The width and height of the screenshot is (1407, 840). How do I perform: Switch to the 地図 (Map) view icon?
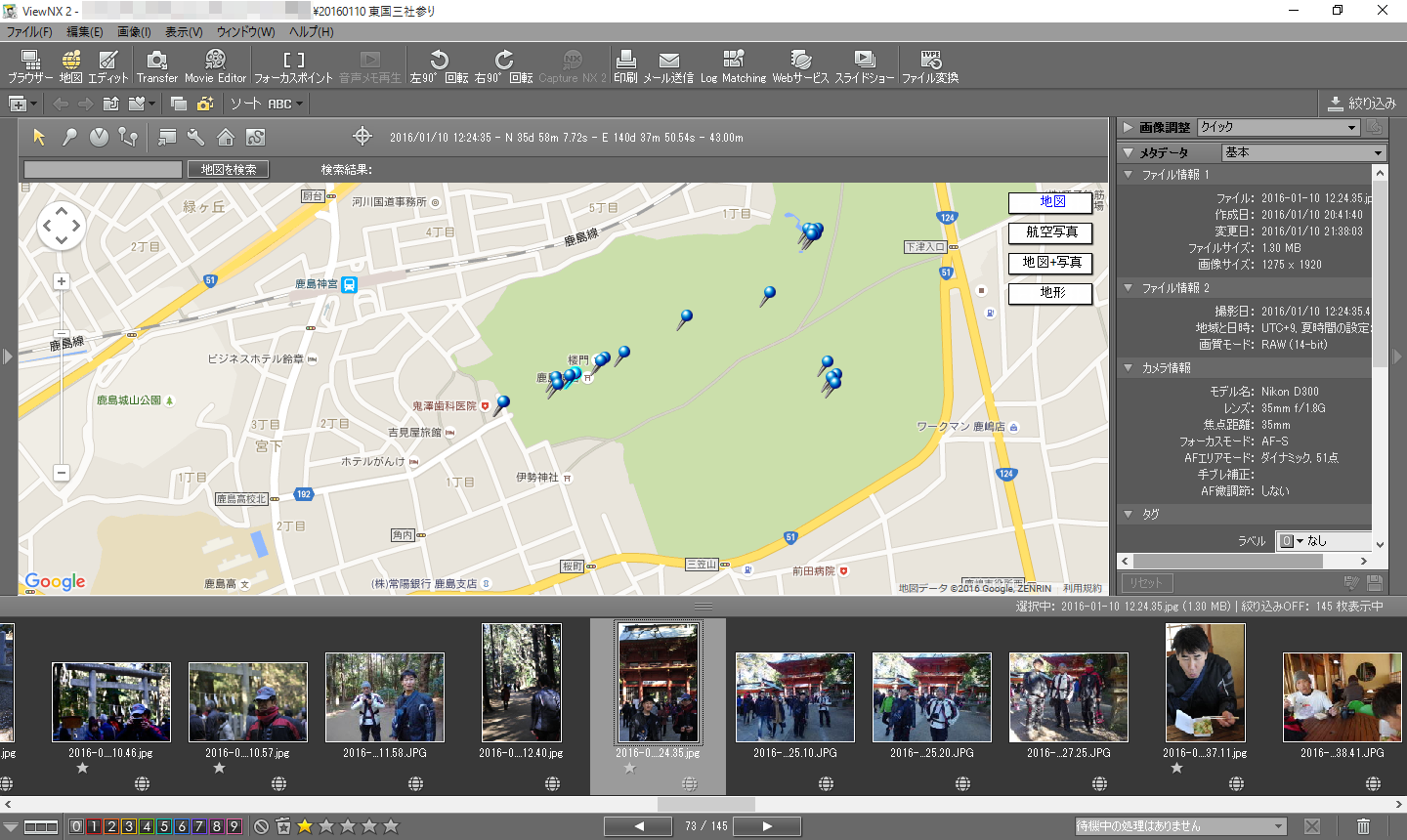point(71,66)
